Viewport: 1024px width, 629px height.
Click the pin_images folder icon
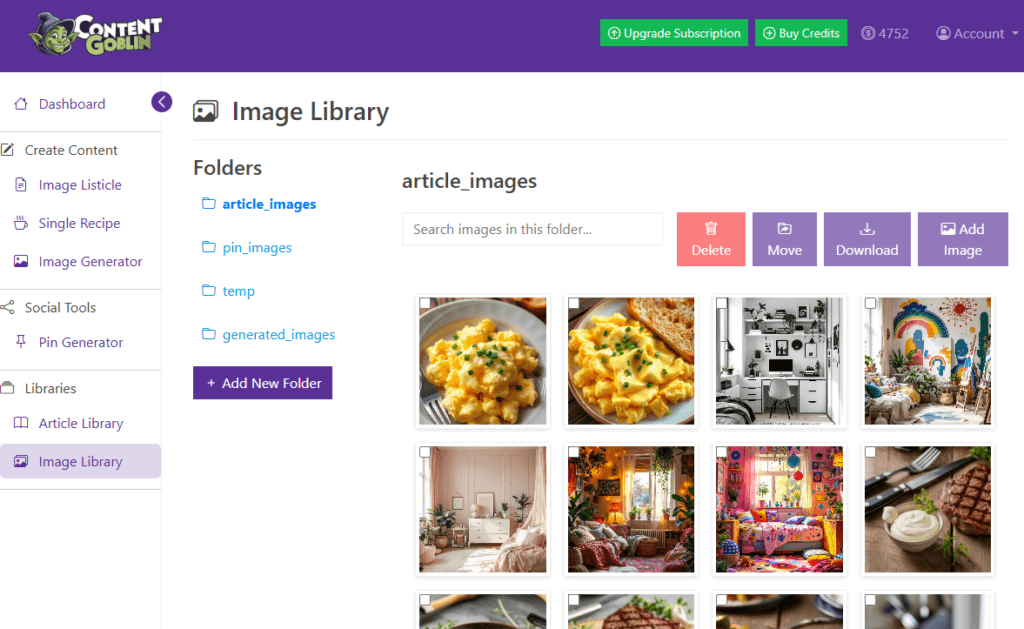pos(208,247)
